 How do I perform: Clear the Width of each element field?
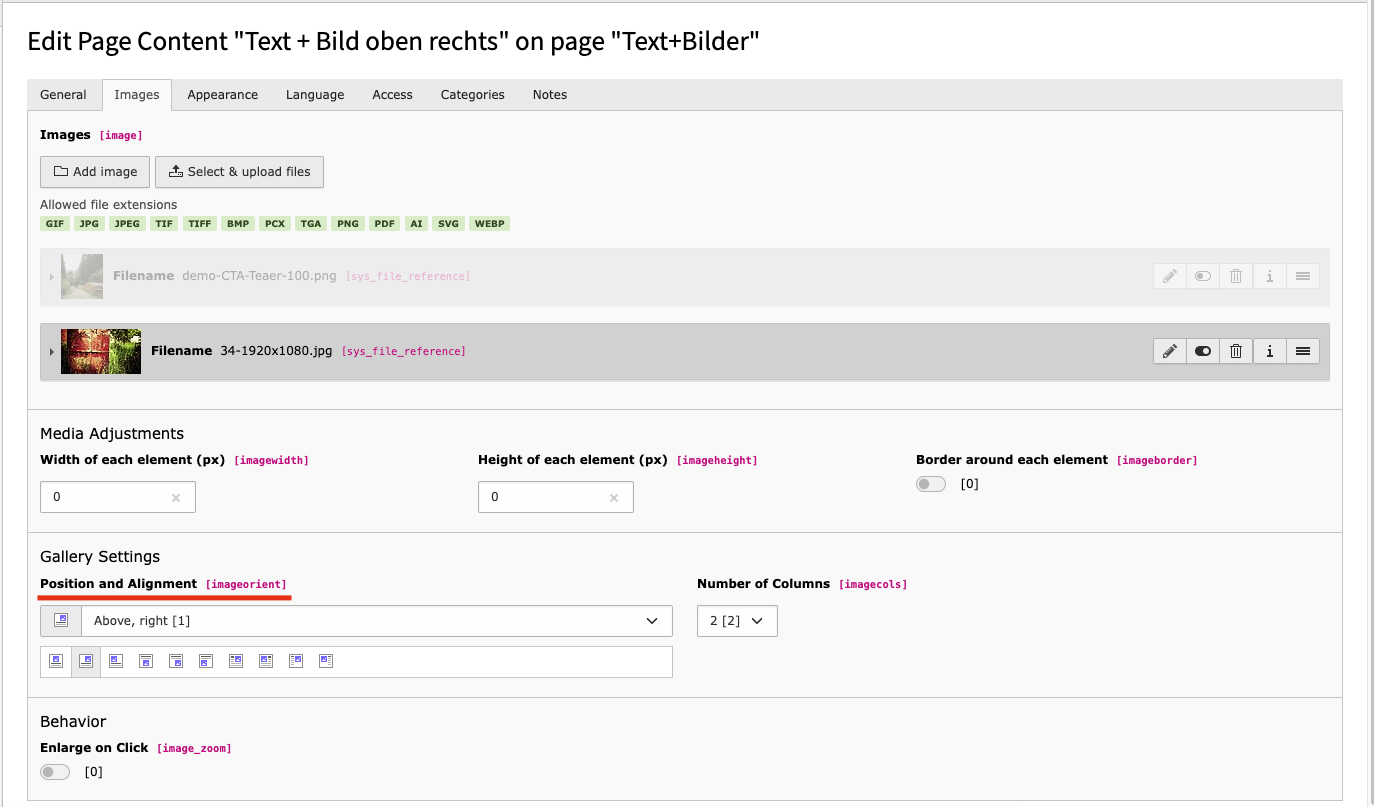(176, 498)
